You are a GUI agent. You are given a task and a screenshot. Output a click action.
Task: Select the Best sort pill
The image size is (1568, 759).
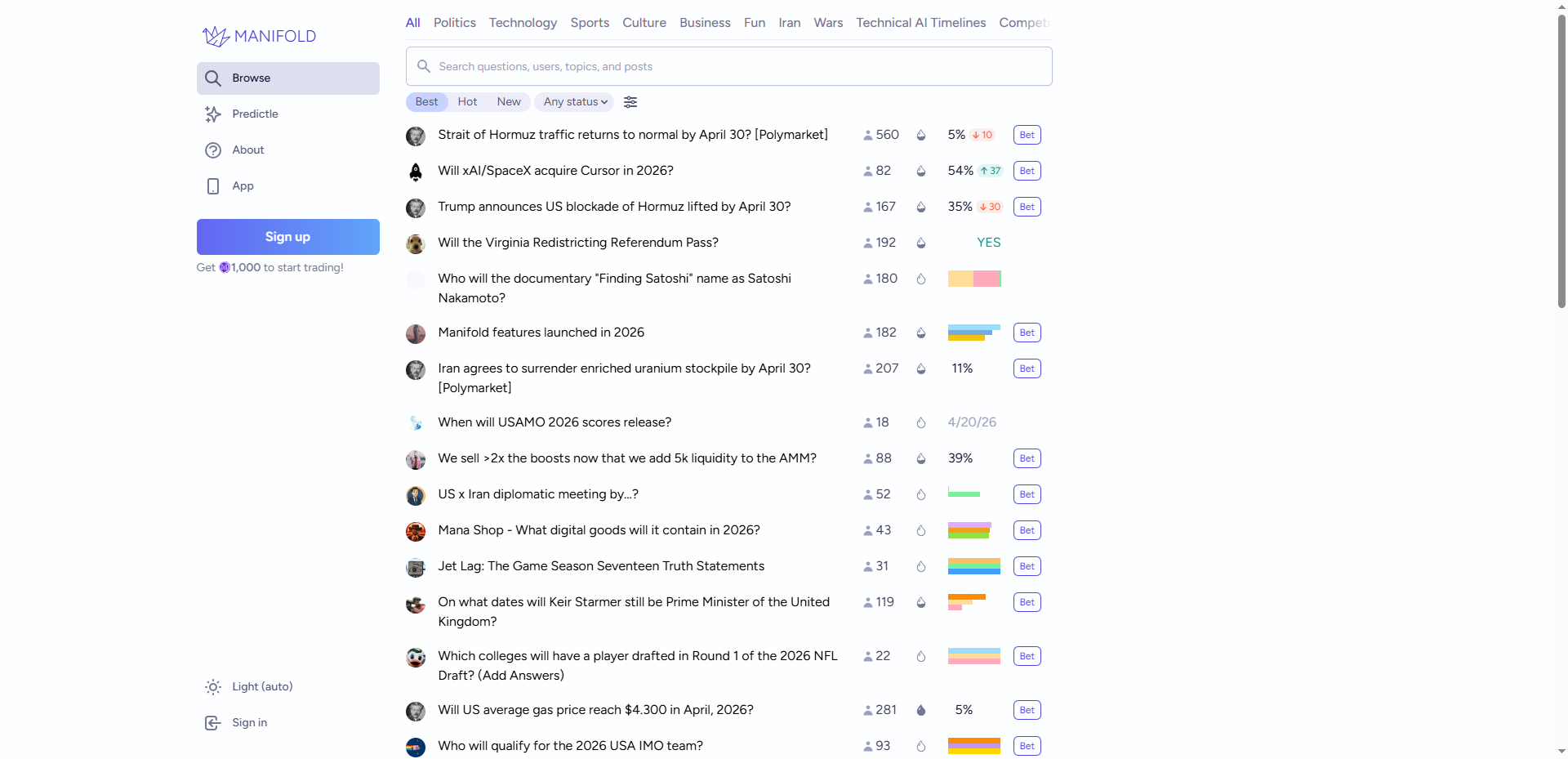tap(426, 102)
